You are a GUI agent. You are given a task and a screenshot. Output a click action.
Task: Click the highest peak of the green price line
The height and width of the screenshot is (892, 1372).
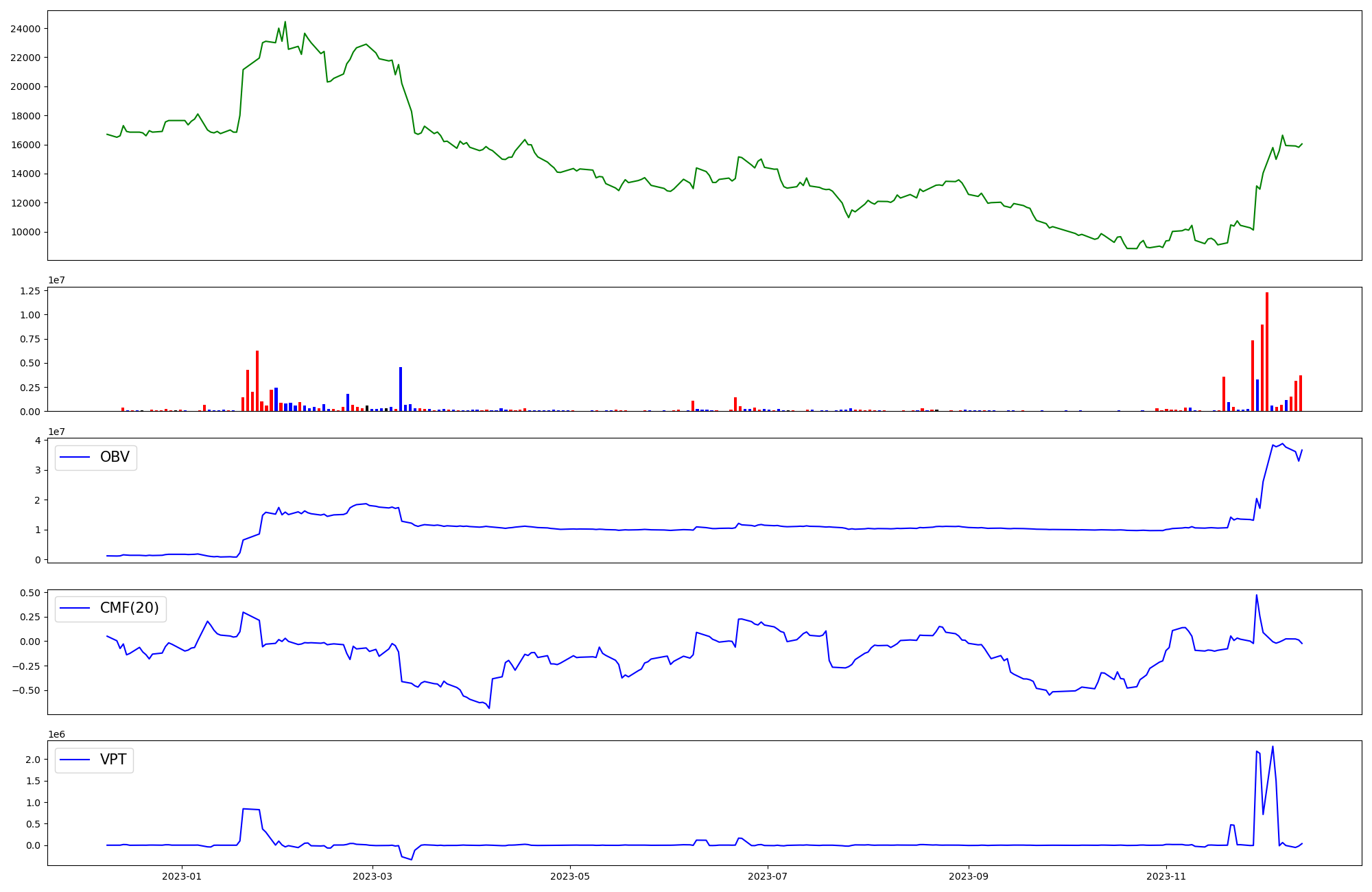285,22
